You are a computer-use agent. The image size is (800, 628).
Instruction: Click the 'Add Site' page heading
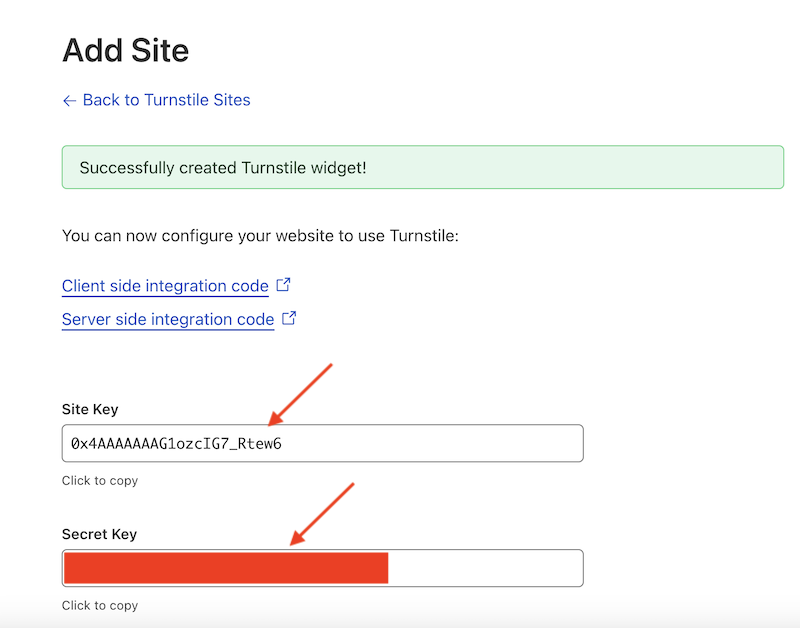125,50
